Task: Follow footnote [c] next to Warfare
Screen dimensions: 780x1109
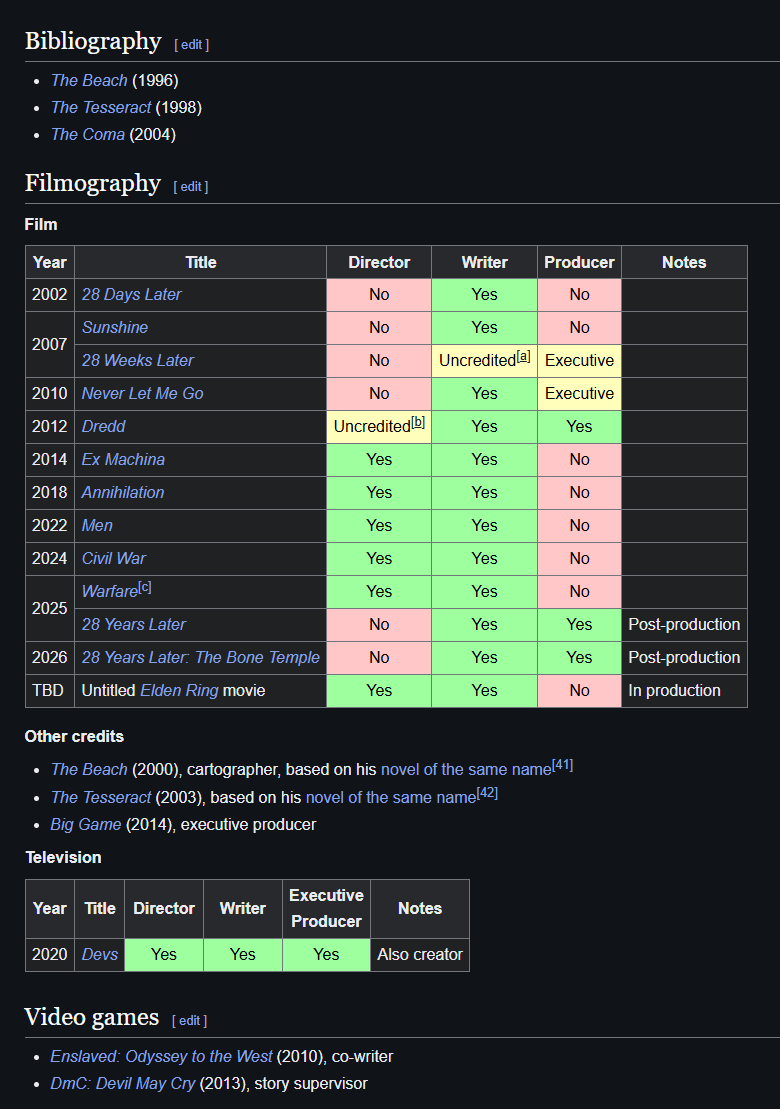Action: 144,587
